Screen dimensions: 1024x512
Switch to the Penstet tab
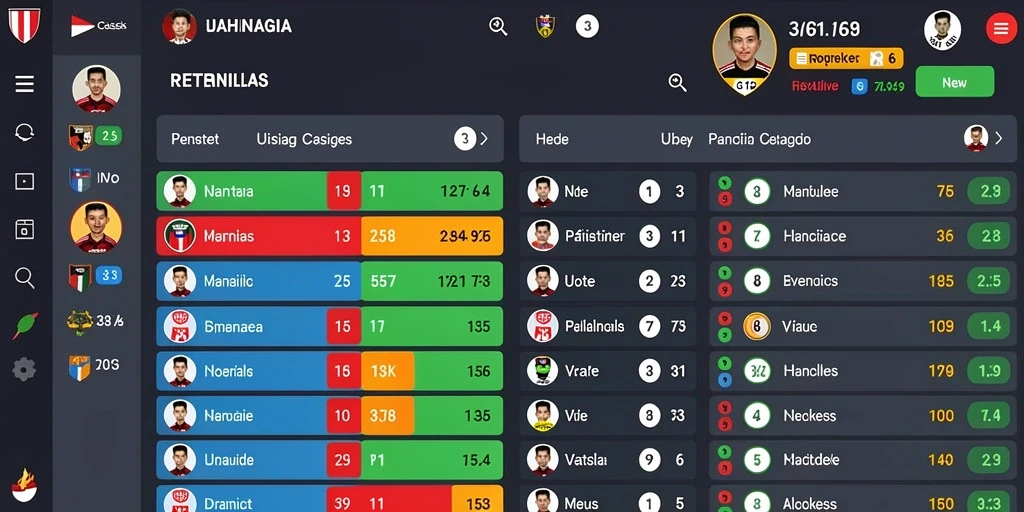click(x=195, y=139)
